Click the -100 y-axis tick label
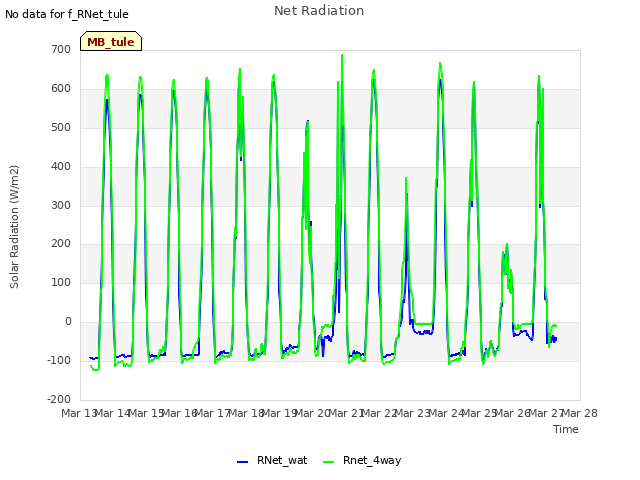 59,360
